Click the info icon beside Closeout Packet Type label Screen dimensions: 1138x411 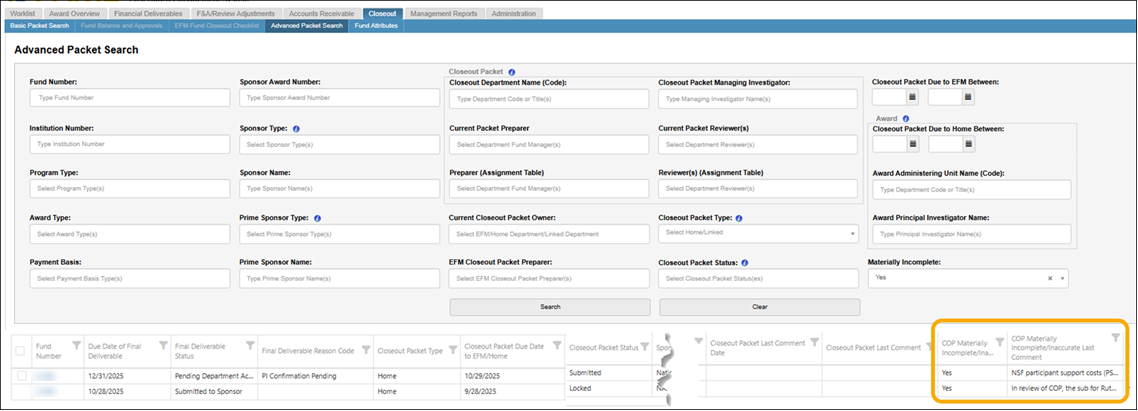737,217
